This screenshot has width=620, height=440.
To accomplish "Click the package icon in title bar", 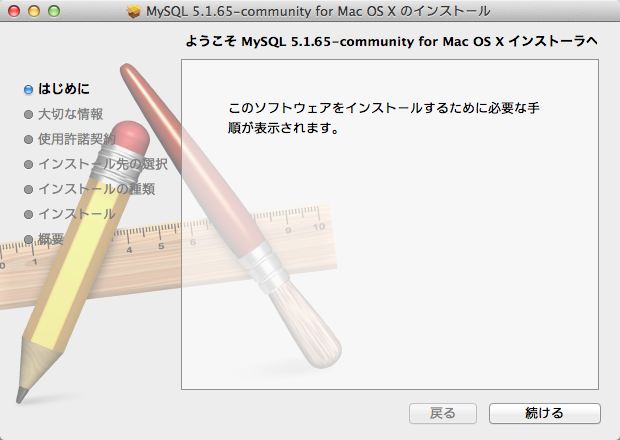I will (134, 11).
